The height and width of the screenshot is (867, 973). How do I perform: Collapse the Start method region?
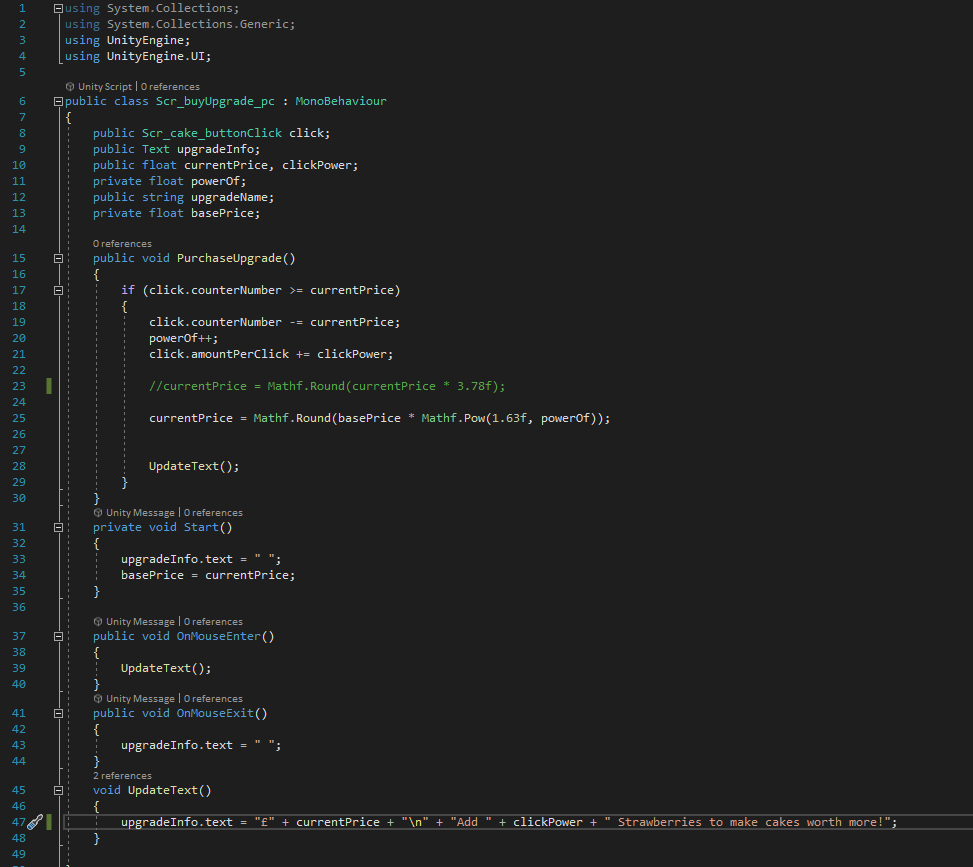click(58, 527)
